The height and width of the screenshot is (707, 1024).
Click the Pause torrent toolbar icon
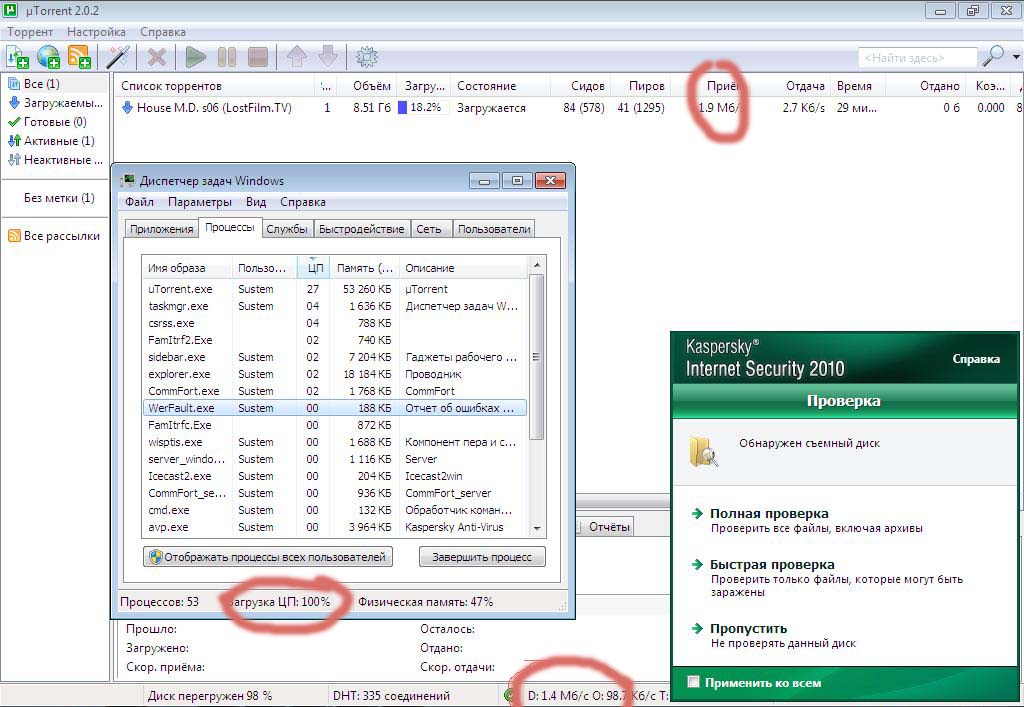[227, 56]
